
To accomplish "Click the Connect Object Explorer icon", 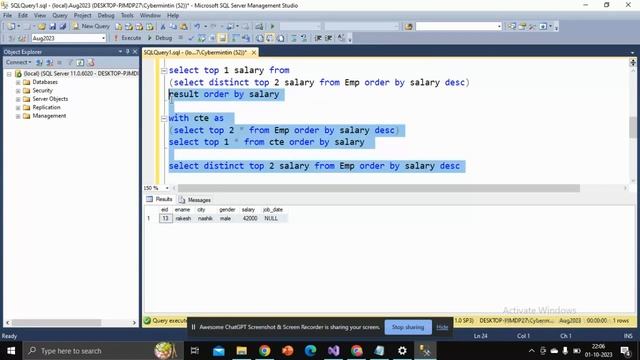I will click(40, 62).
